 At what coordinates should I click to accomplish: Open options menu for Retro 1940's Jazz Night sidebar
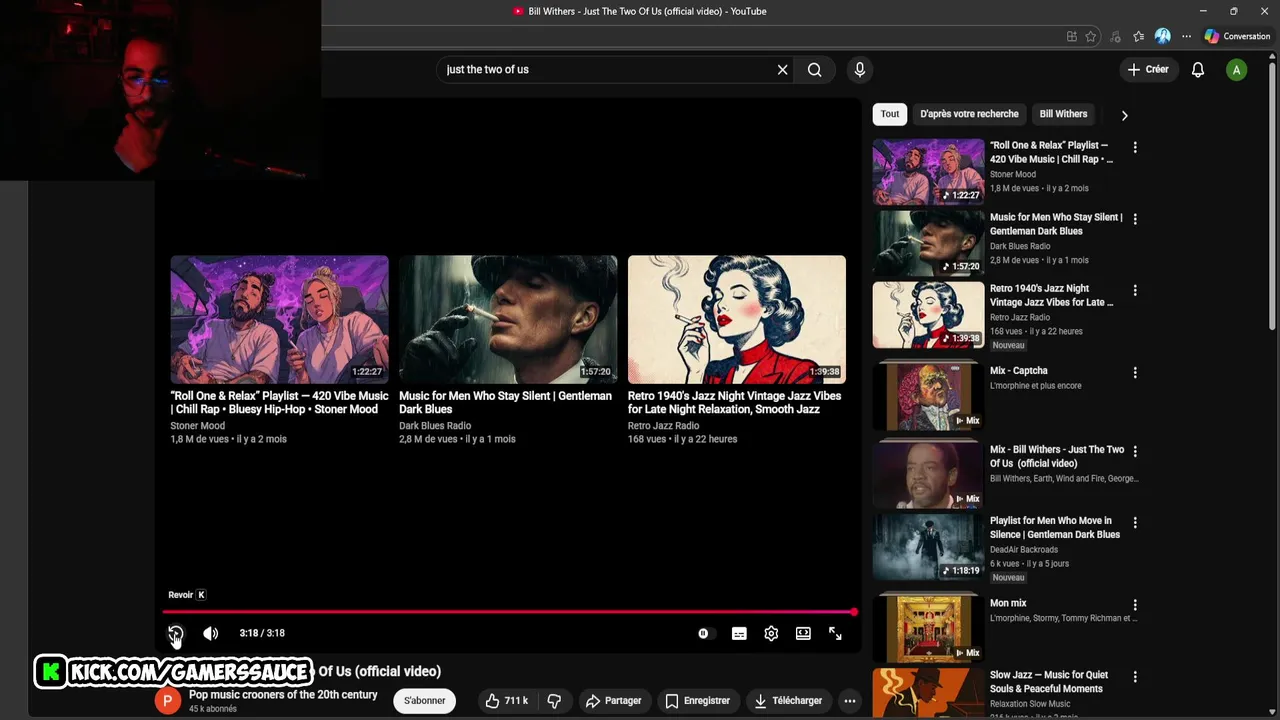pos(1135,291)
